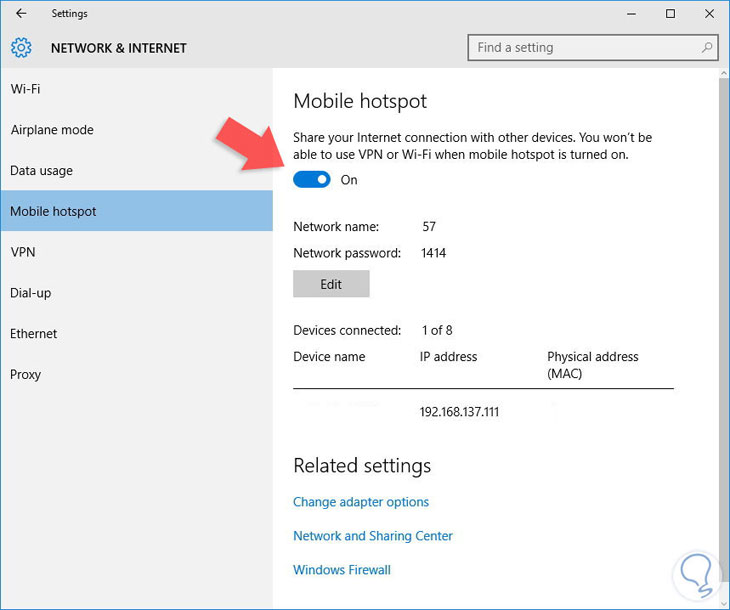Go to VPN settings

point(136,252)
